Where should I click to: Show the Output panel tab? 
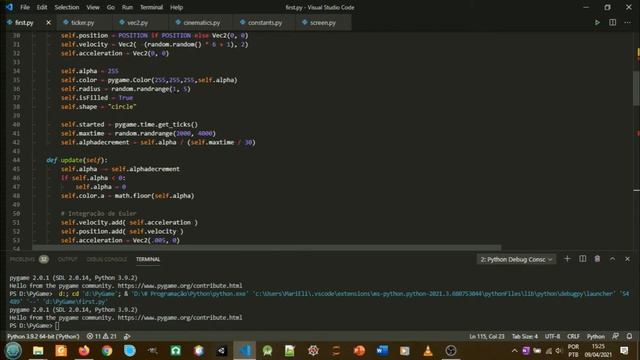[67, 259]
